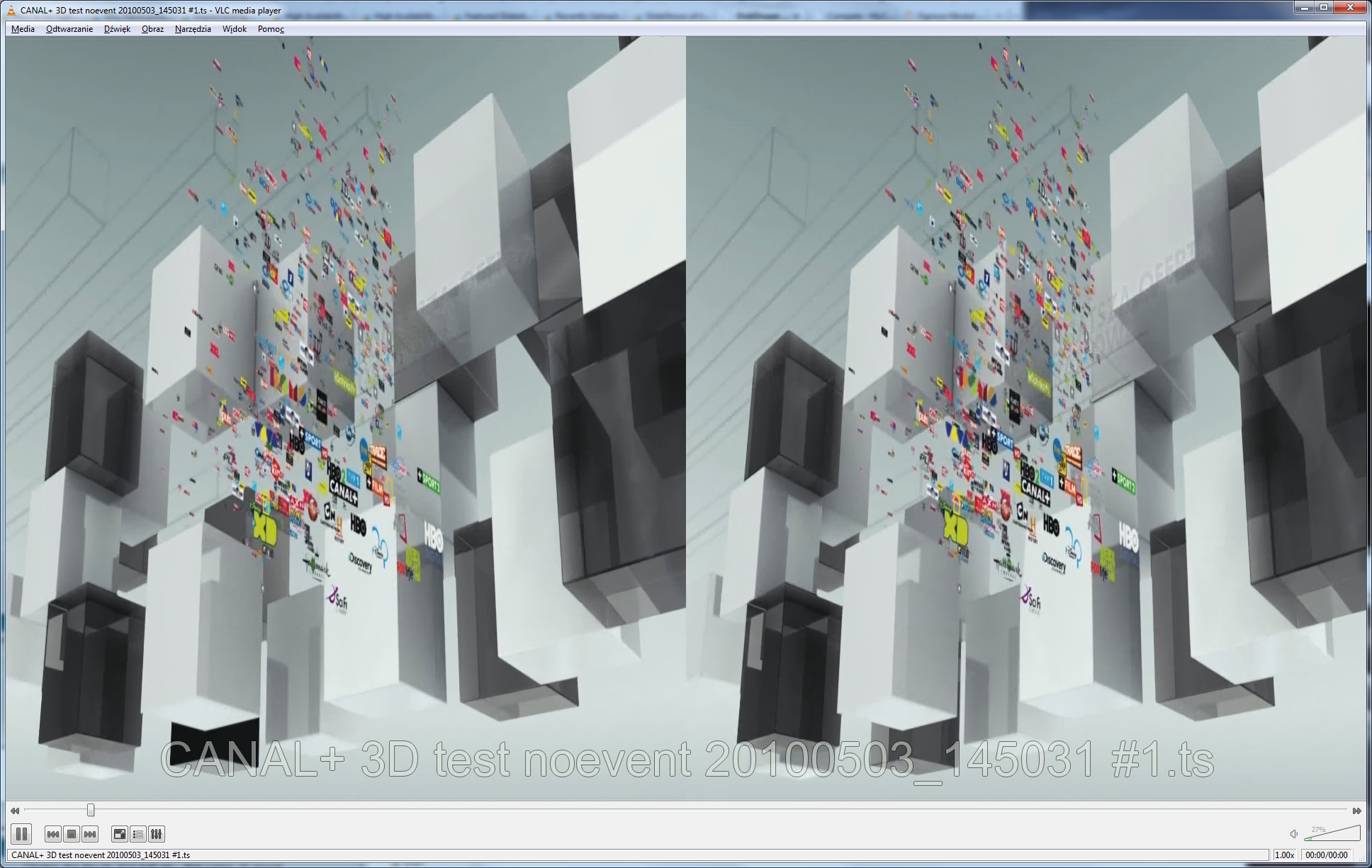Open the Pomoc menu

(x=271, y=29)
